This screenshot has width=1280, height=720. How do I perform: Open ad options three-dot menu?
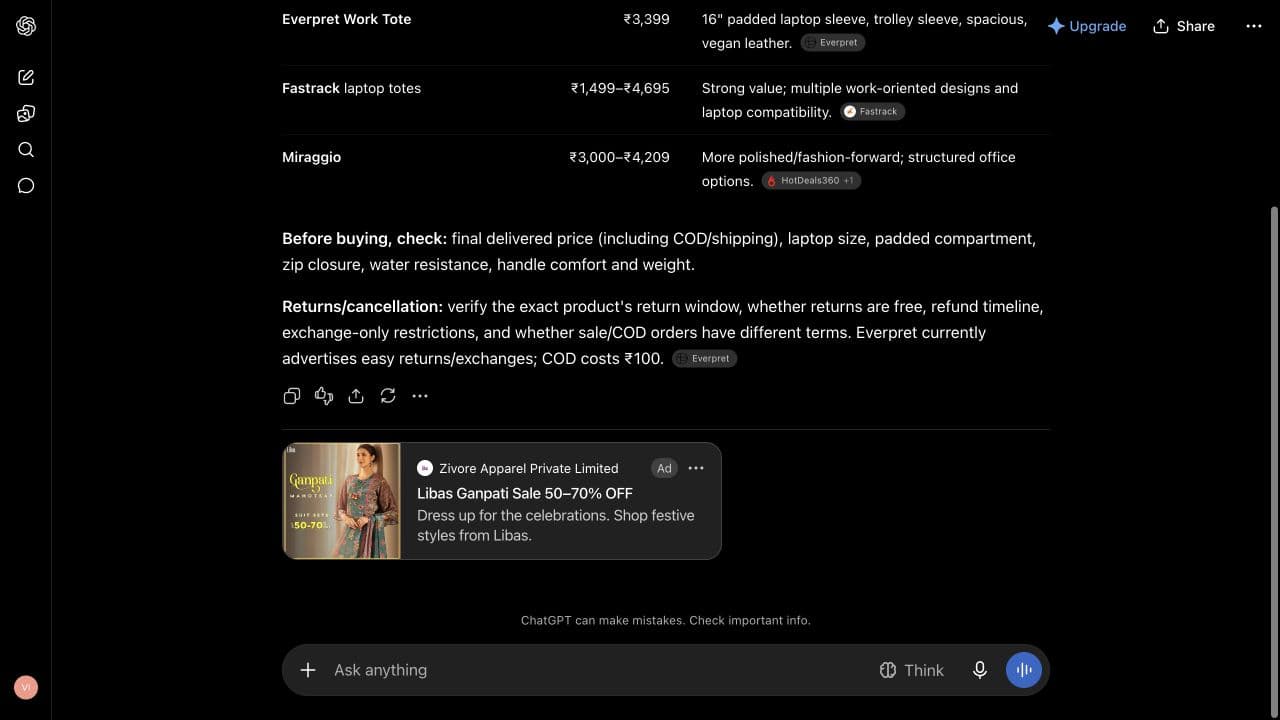click(696, 468)
